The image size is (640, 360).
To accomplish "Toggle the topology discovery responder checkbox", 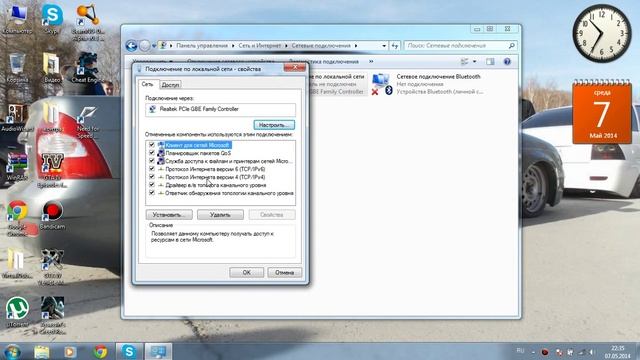I will 152,193.
